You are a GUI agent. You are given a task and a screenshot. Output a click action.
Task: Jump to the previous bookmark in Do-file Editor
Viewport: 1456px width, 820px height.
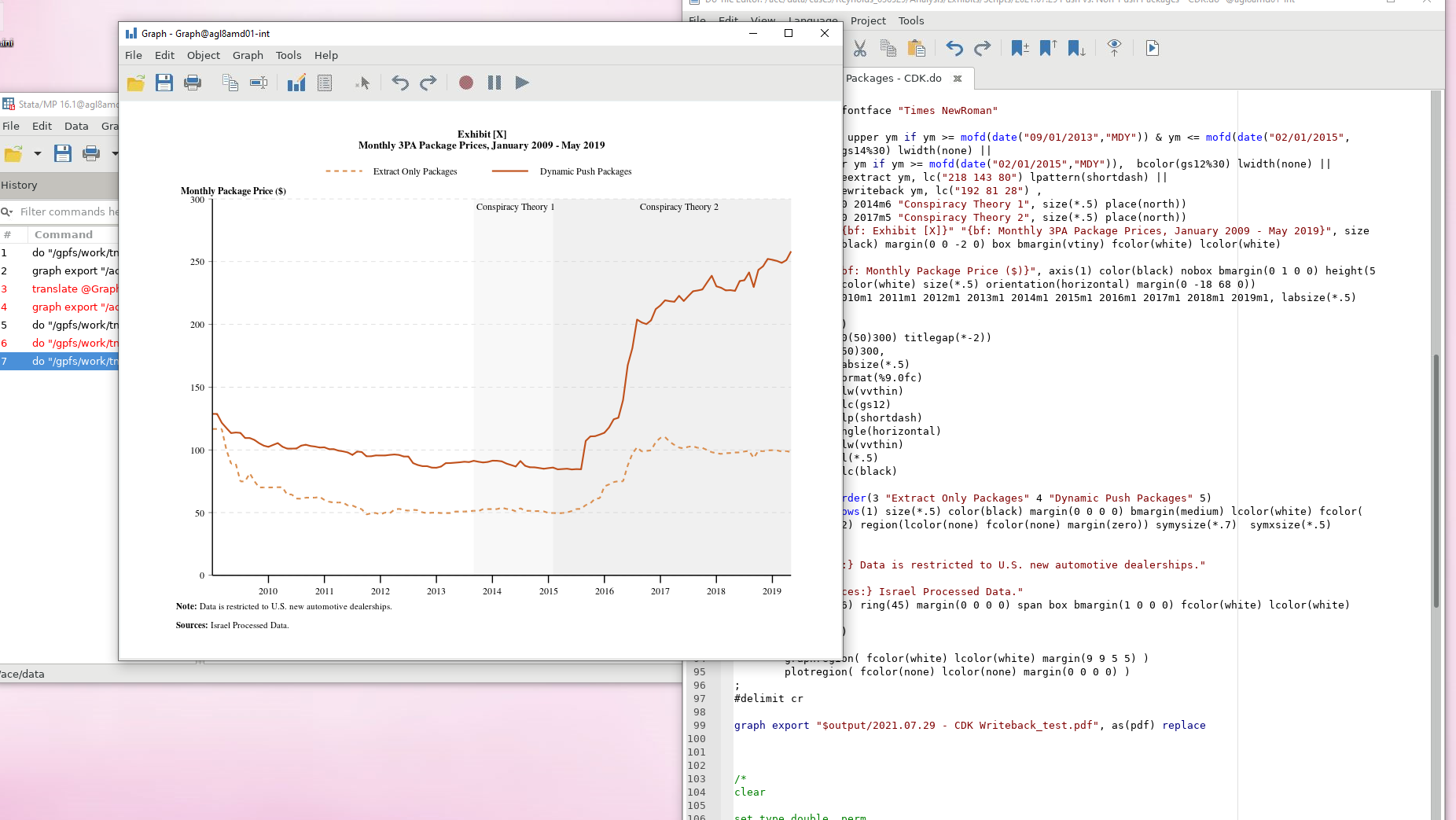point(1048,49)
